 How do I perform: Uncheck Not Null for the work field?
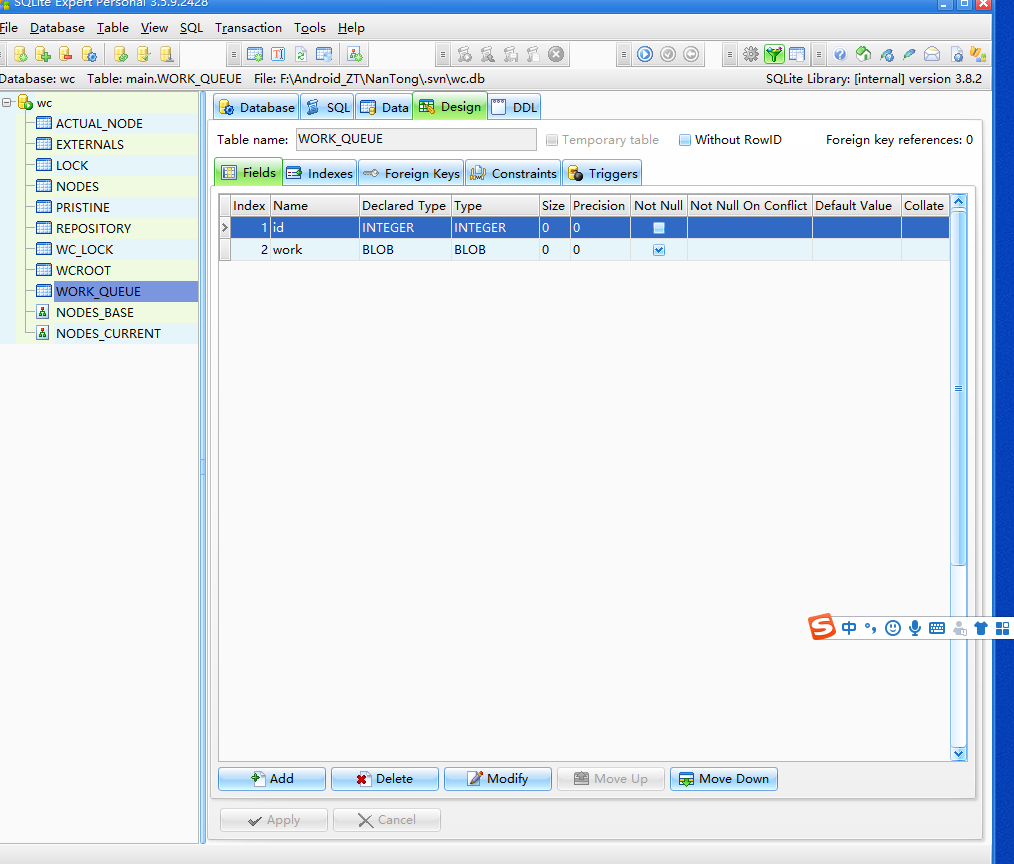[x=658, y=250]
